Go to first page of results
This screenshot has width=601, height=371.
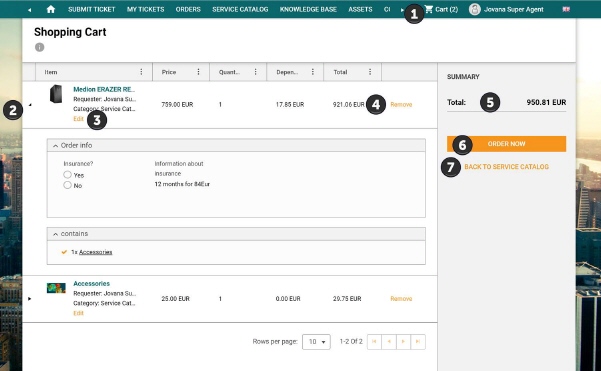click(374, 341)
